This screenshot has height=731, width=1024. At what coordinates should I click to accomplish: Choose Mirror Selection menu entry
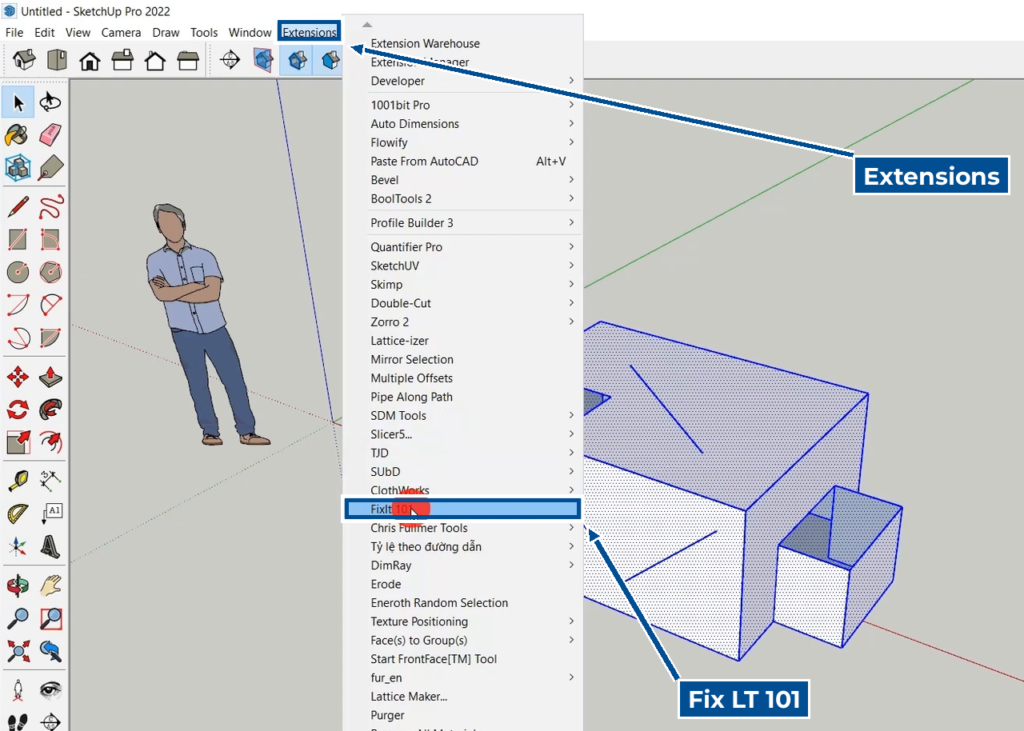point(462,359)
